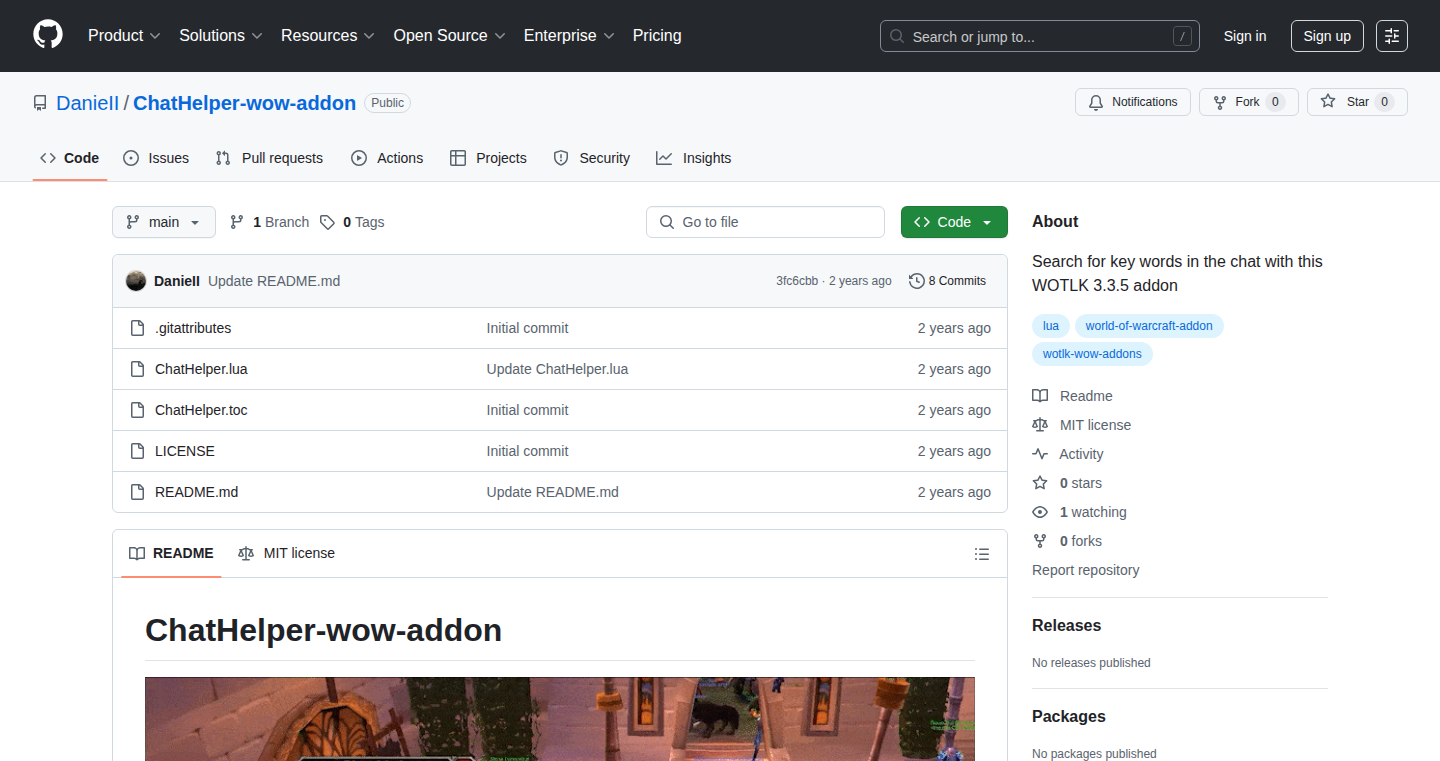View 0 stars stargazers link
Viewport: 1440px width, 761px height.
coord(1067,483)
